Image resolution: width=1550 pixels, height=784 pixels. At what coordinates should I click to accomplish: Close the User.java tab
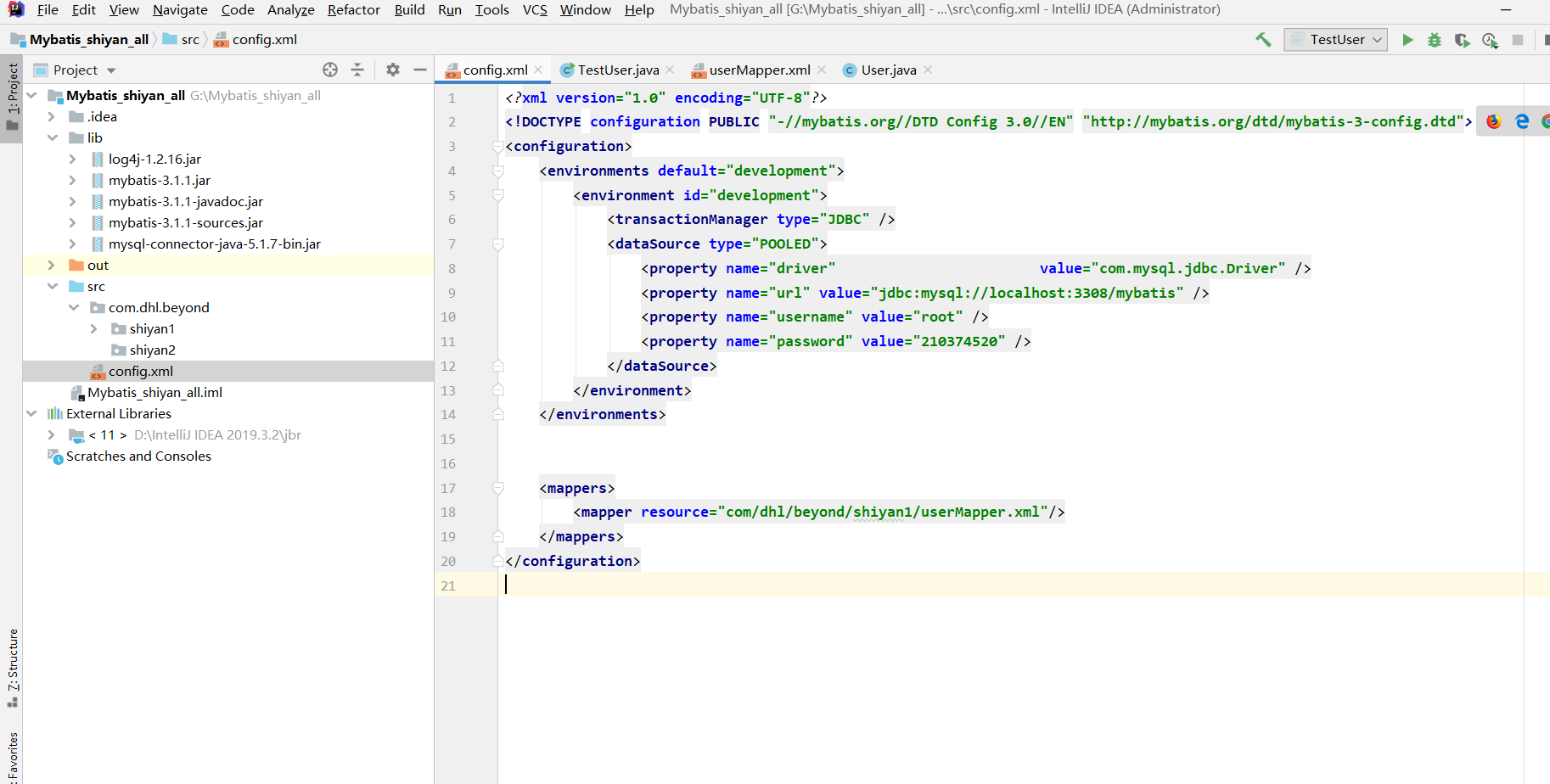click(x=928, y=70)
